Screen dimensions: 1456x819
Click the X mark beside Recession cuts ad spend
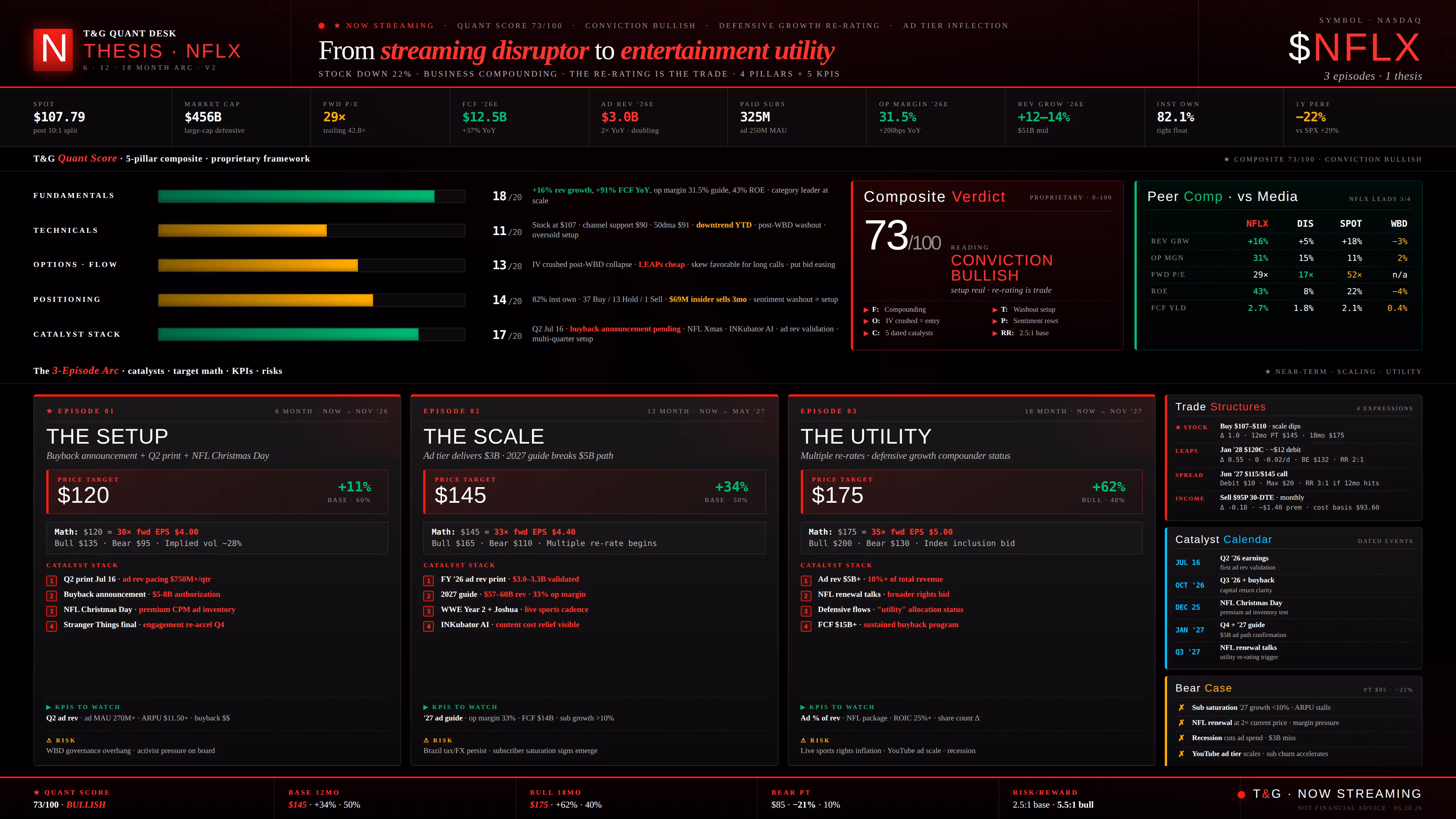pyautogui.click(x=1181, y=738)
